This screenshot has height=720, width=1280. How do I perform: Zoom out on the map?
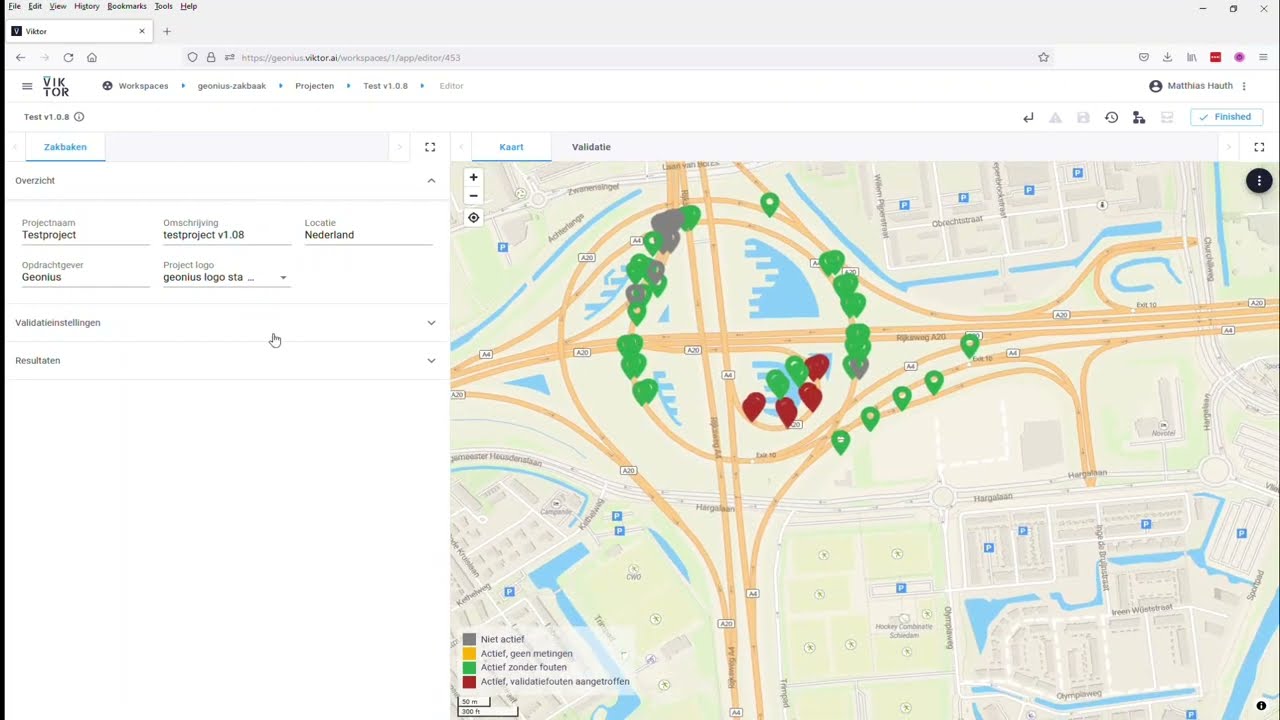(473, 195)
